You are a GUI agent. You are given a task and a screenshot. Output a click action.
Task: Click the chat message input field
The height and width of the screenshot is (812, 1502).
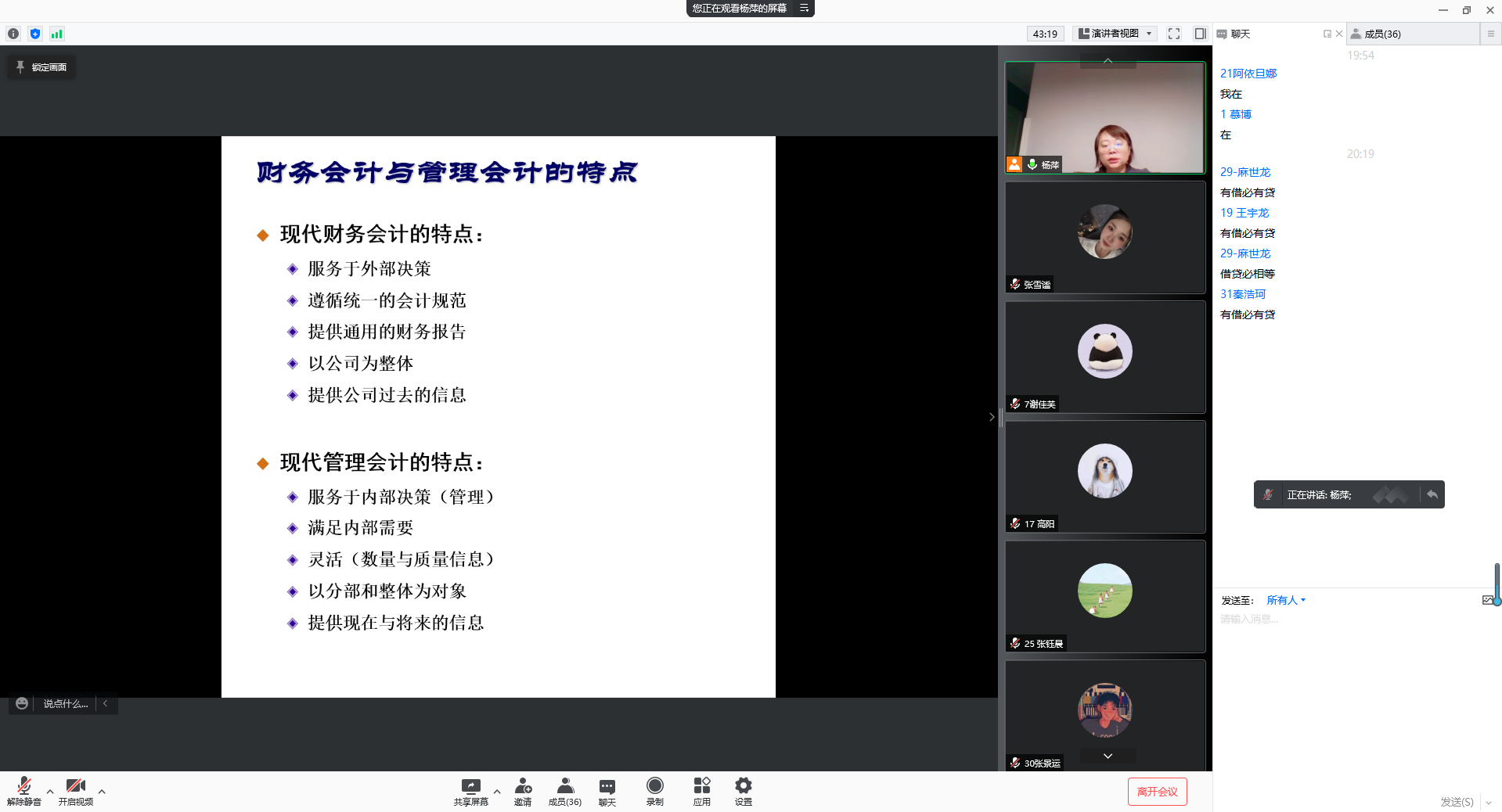click(1346, 620)
